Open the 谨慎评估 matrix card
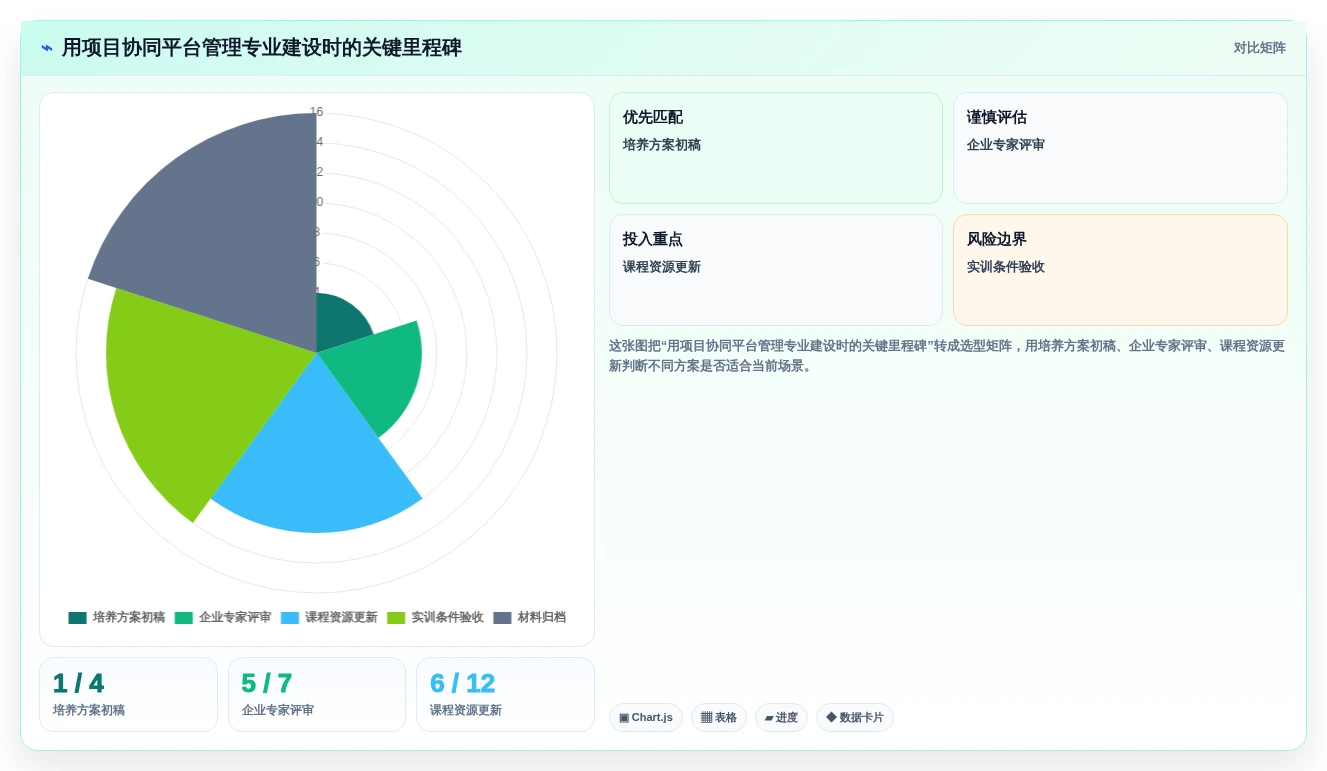 [1120, 148]
